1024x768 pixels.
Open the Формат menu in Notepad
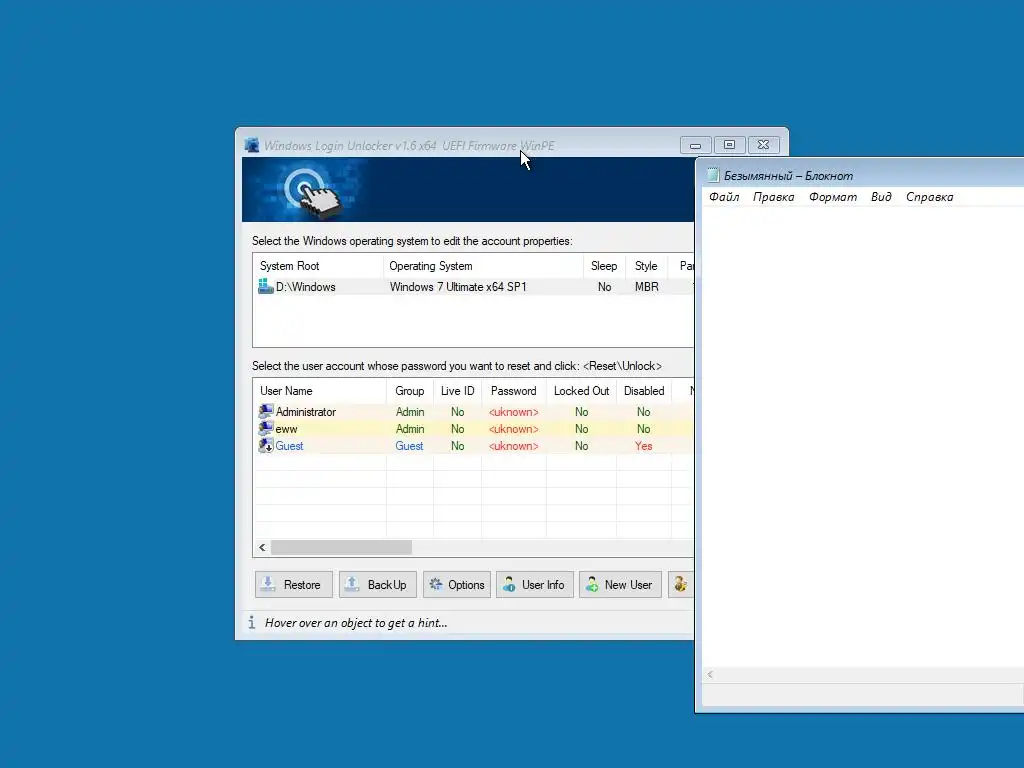pos(833,197)
